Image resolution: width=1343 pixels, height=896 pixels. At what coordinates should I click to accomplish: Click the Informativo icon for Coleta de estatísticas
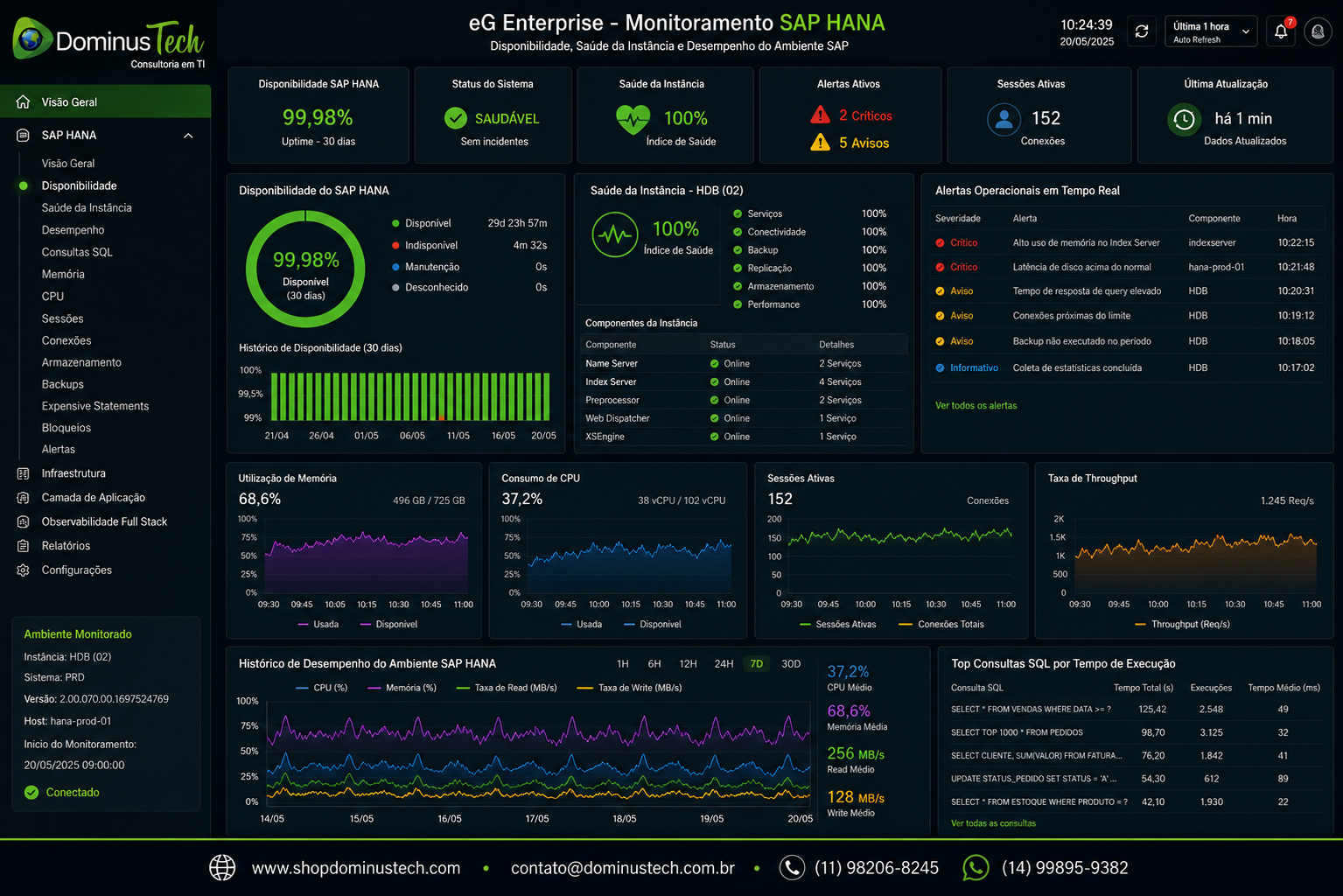pyautogui.click(x=941, y=367)
